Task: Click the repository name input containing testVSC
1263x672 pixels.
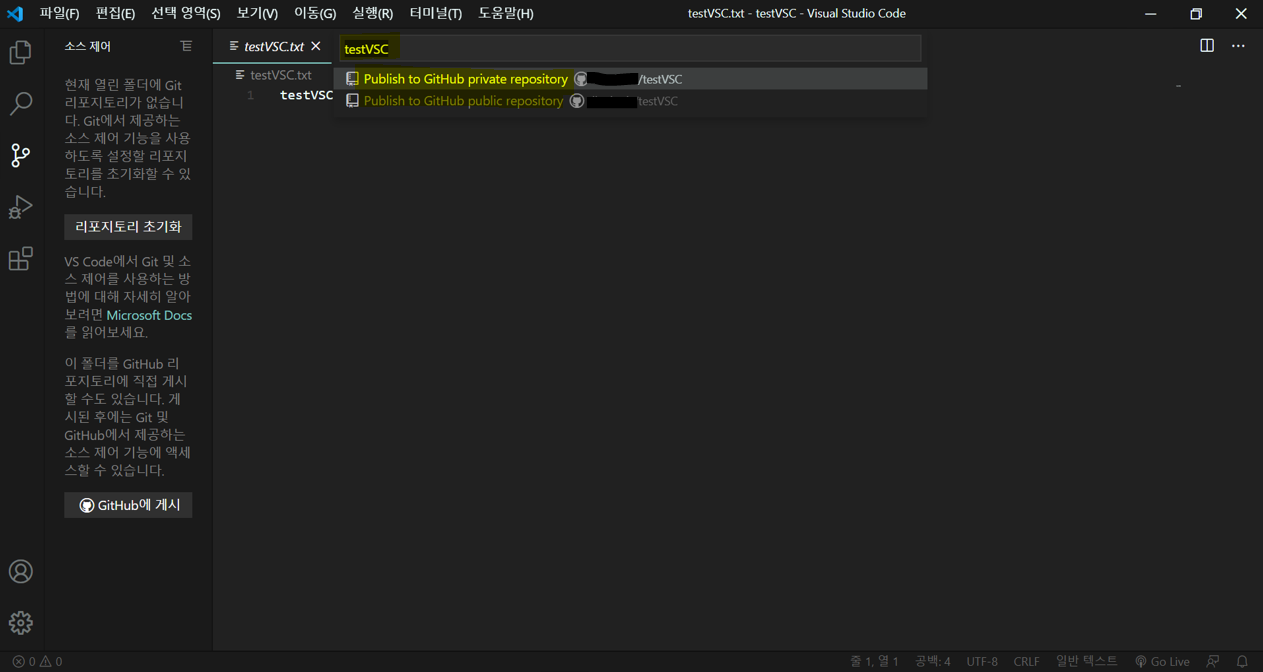Action: (630, 48)
